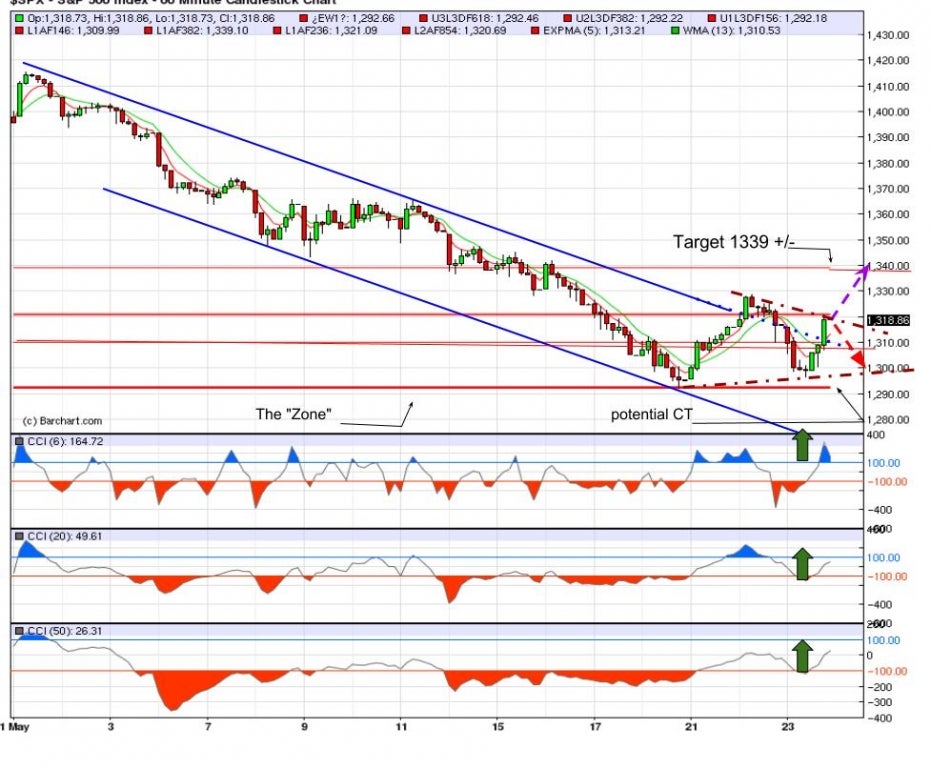Click the red ¿EW1? legend swatch

(303, 18)
